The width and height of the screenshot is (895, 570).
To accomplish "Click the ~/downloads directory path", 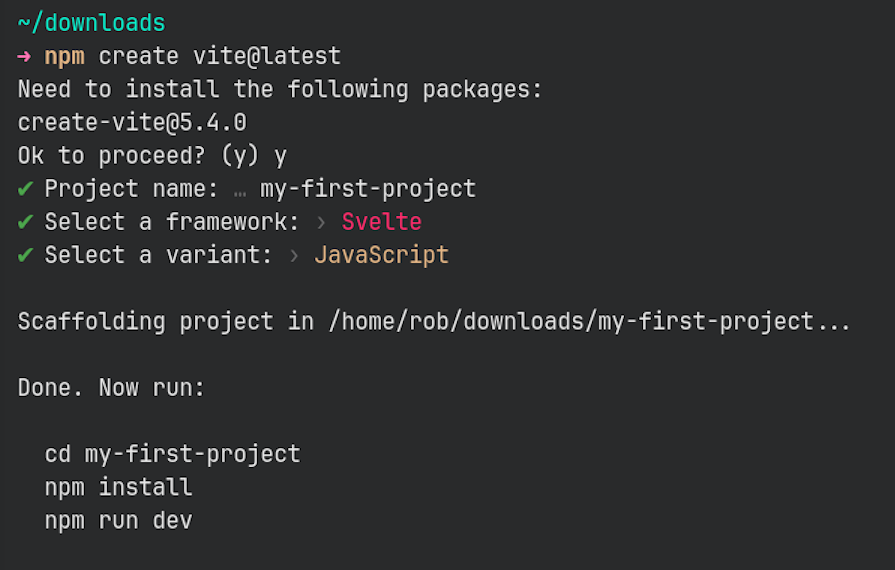I will point(91,23).
